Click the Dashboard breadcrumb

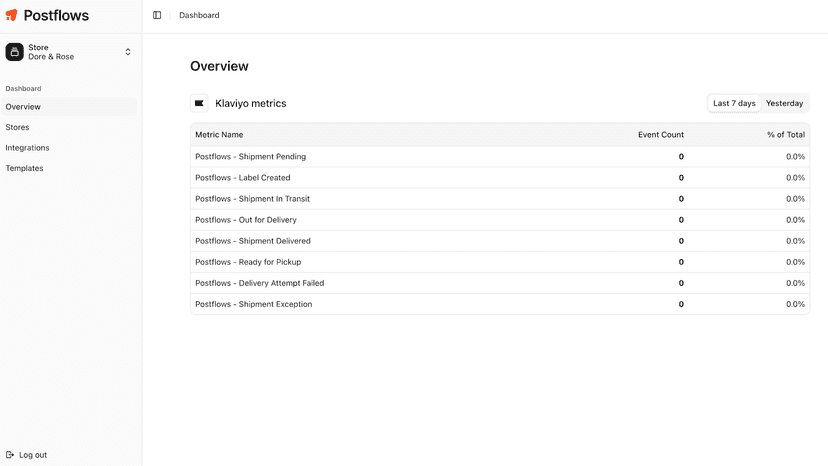199,15
